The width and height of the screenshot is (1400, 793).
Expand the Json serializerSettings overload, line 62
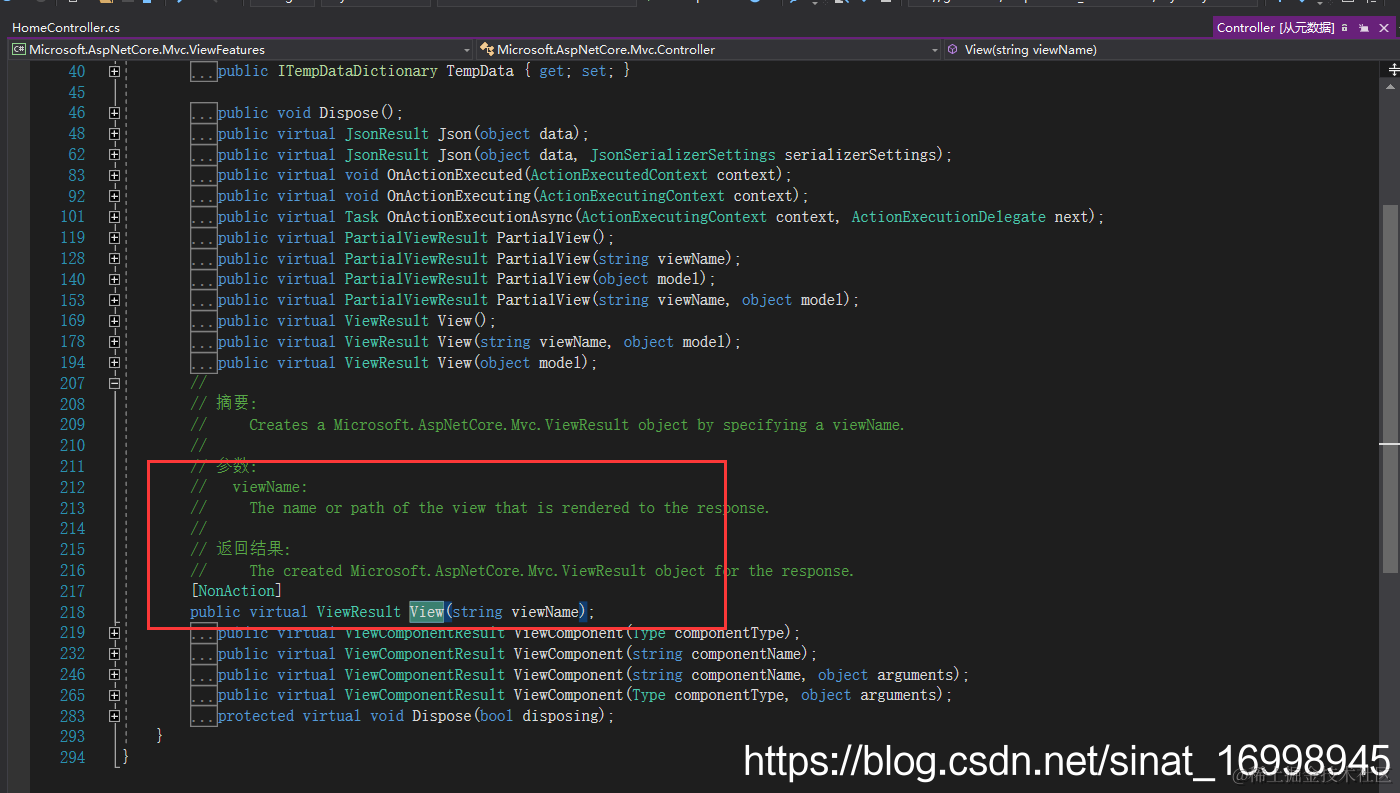pos(114,155)
